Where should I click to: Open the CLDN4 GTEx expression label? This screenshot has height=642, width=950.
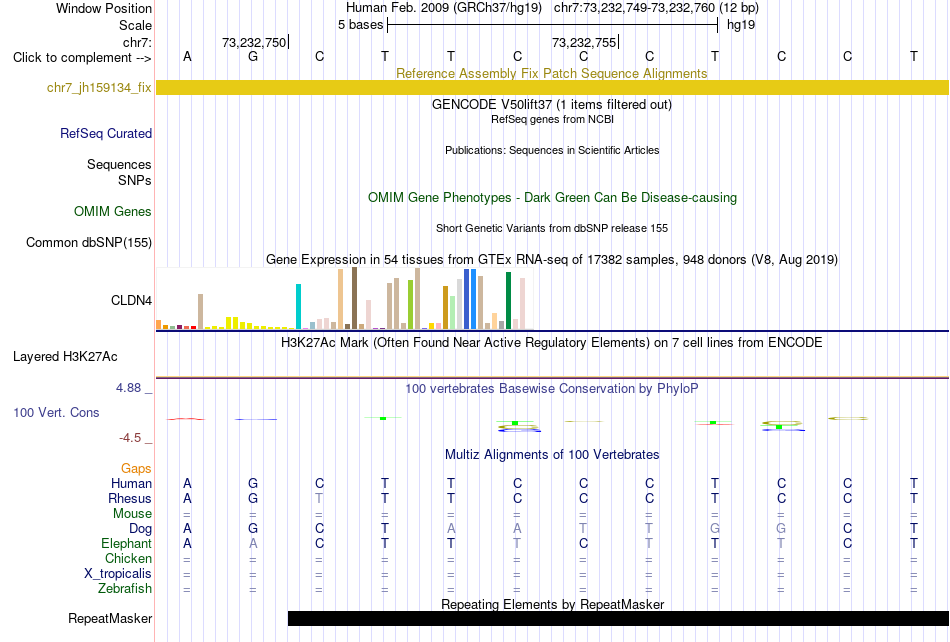(x=131, y=300)
